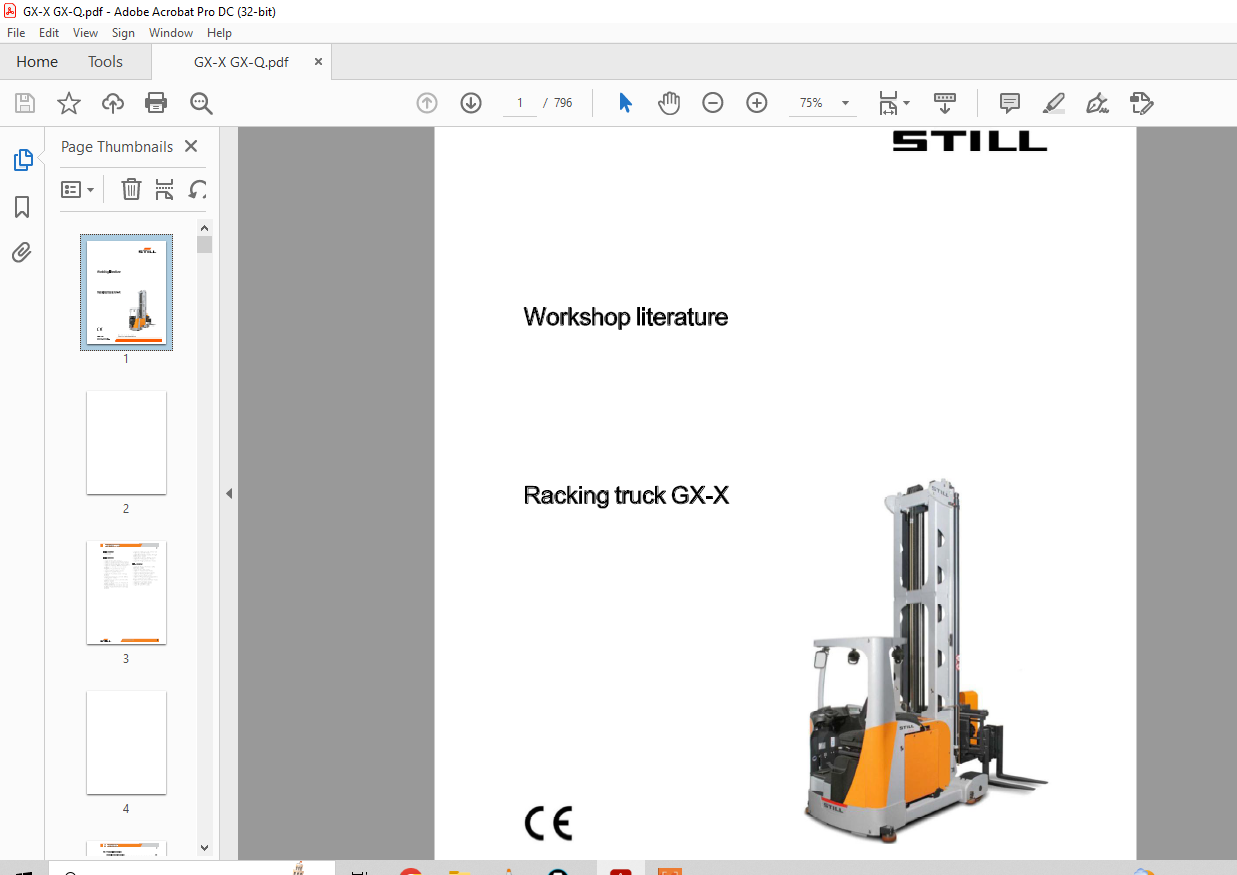
Task: Click thumbnail scrollbar down arrow
Action: coord(205,848)
